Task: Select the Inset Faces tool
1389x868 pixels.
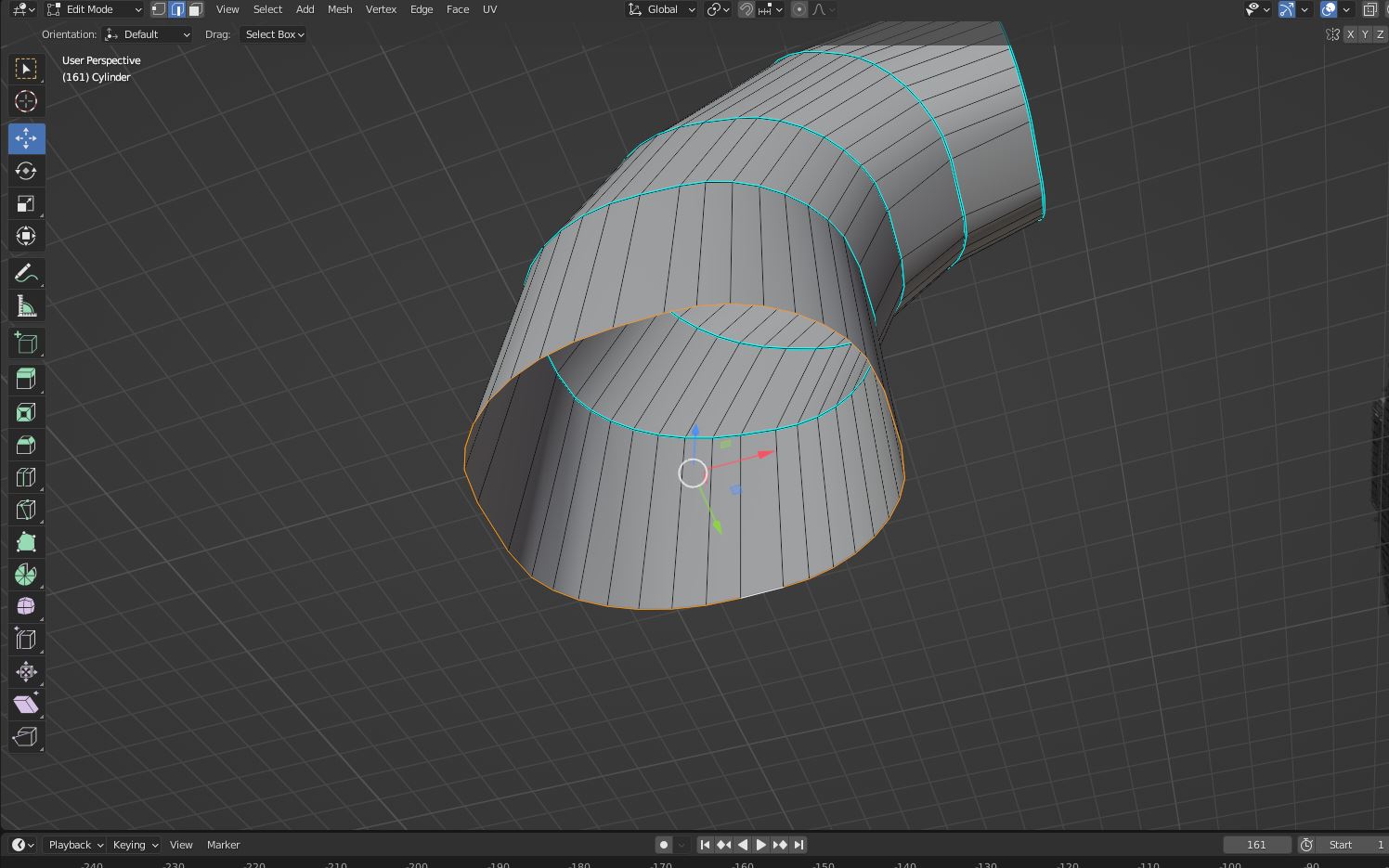Action: click(x=26, y=412)
